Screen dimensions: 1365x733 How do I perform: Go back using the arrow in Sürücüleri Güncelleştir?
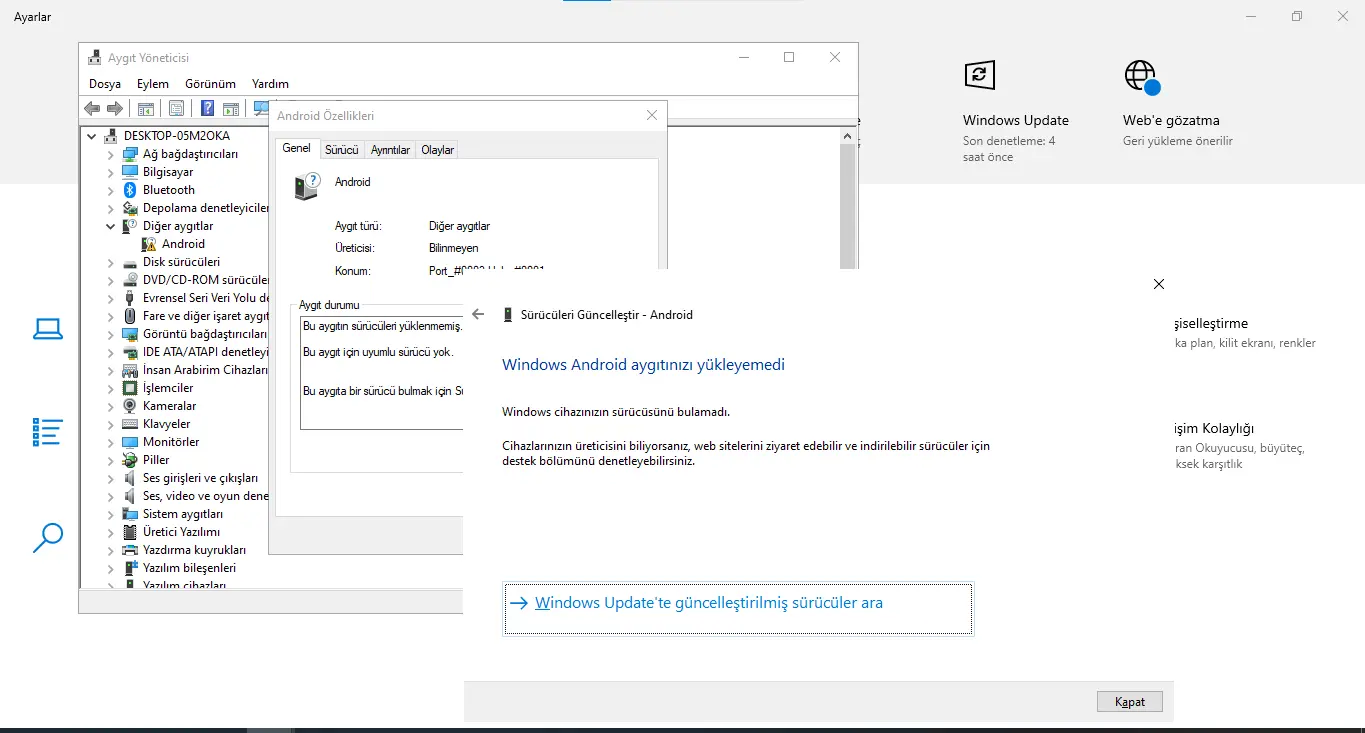click(x=478, y=314)
